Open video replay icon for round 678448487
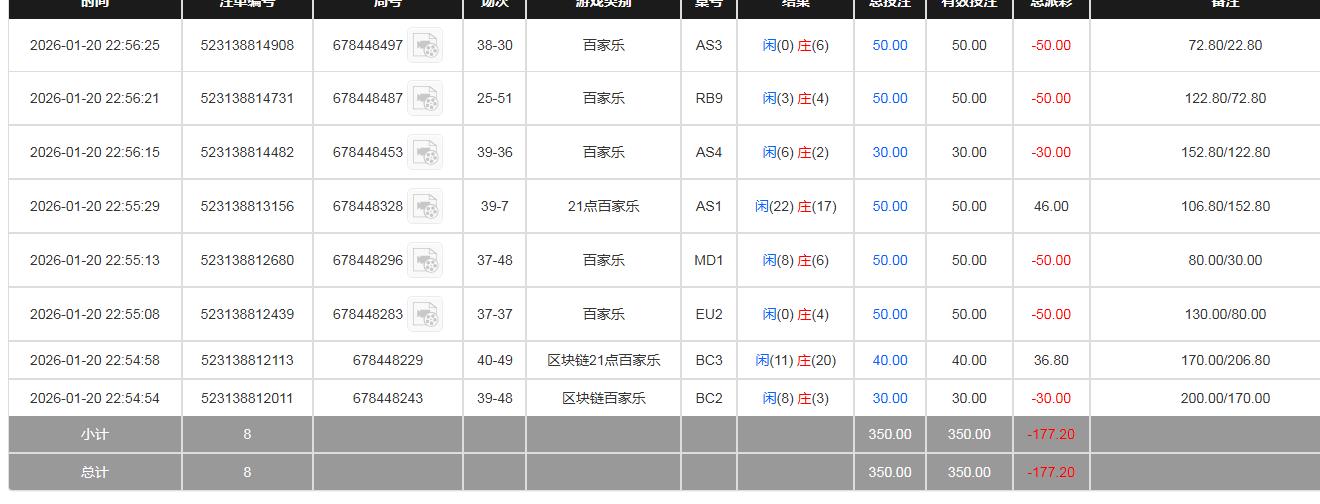The width and height of the screenshot is (1320, 504). pyautogui.click(x=425, y=98)
